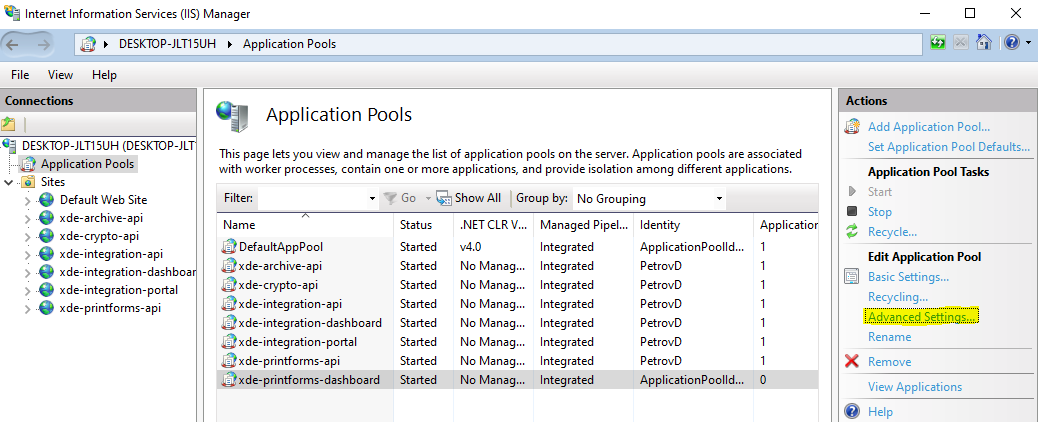Click the Recycle action link
1038x422 pixels.
pos(892,232)
